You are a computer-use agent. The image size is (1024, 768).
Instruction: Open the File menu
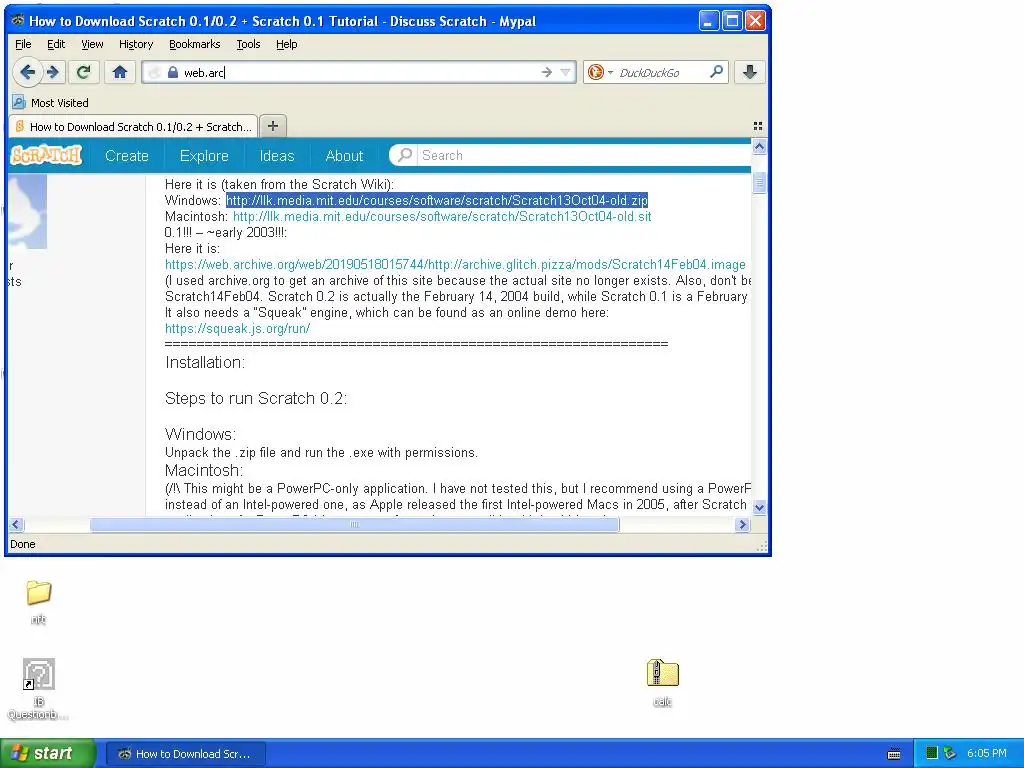click(23, 44)
